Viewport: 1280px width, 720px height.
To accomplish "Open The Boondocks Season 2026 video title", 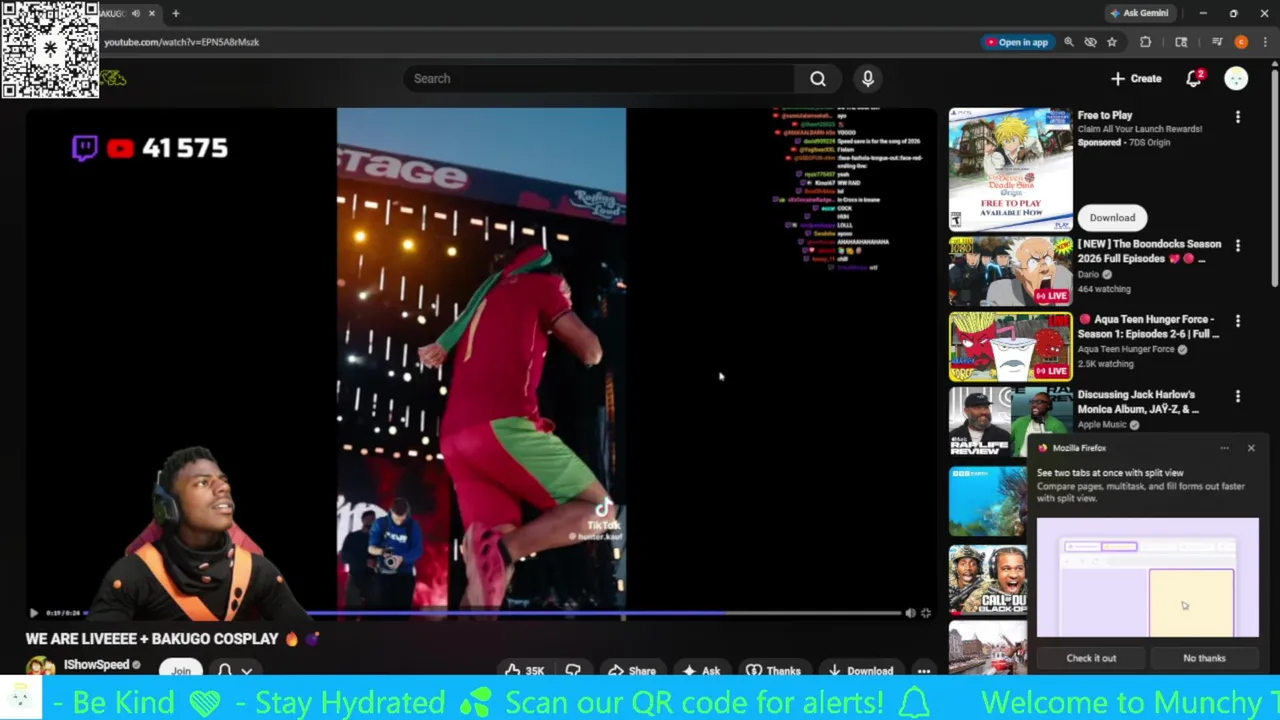I will [1149, 251].
